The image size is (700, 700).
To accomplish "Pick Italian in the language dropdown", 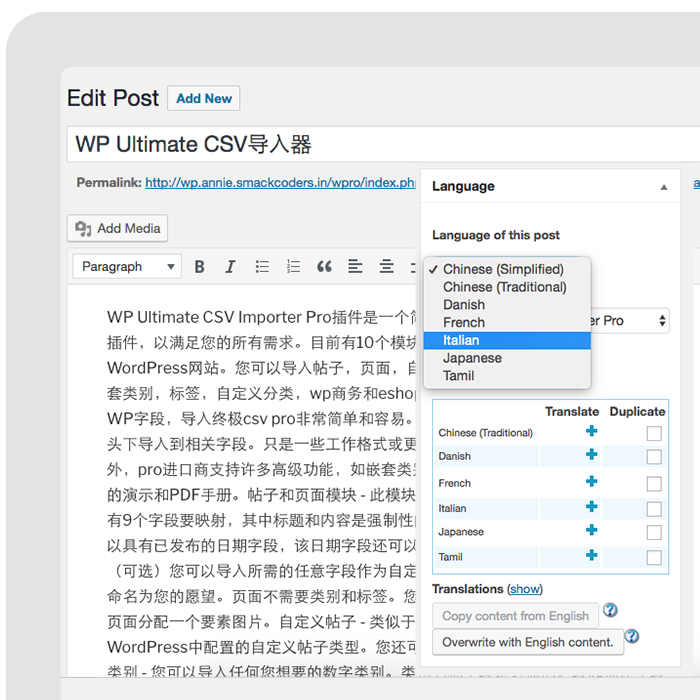I will (507, 340).
